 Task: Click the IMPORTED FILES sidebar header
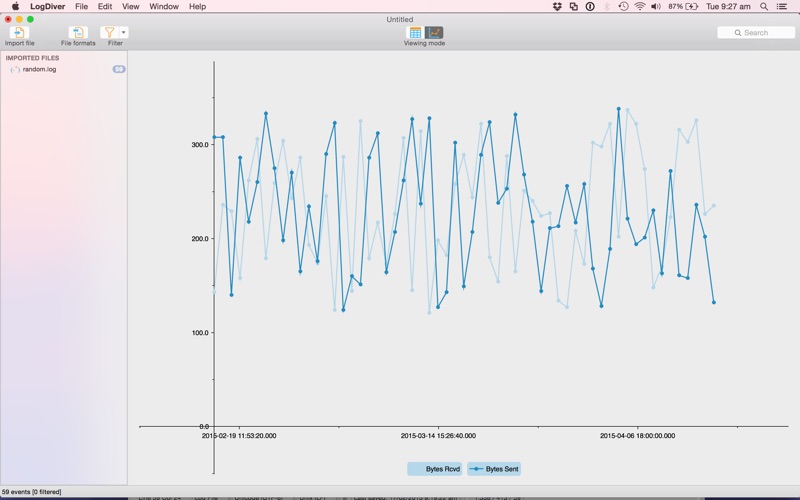click(x=32, y=58)
